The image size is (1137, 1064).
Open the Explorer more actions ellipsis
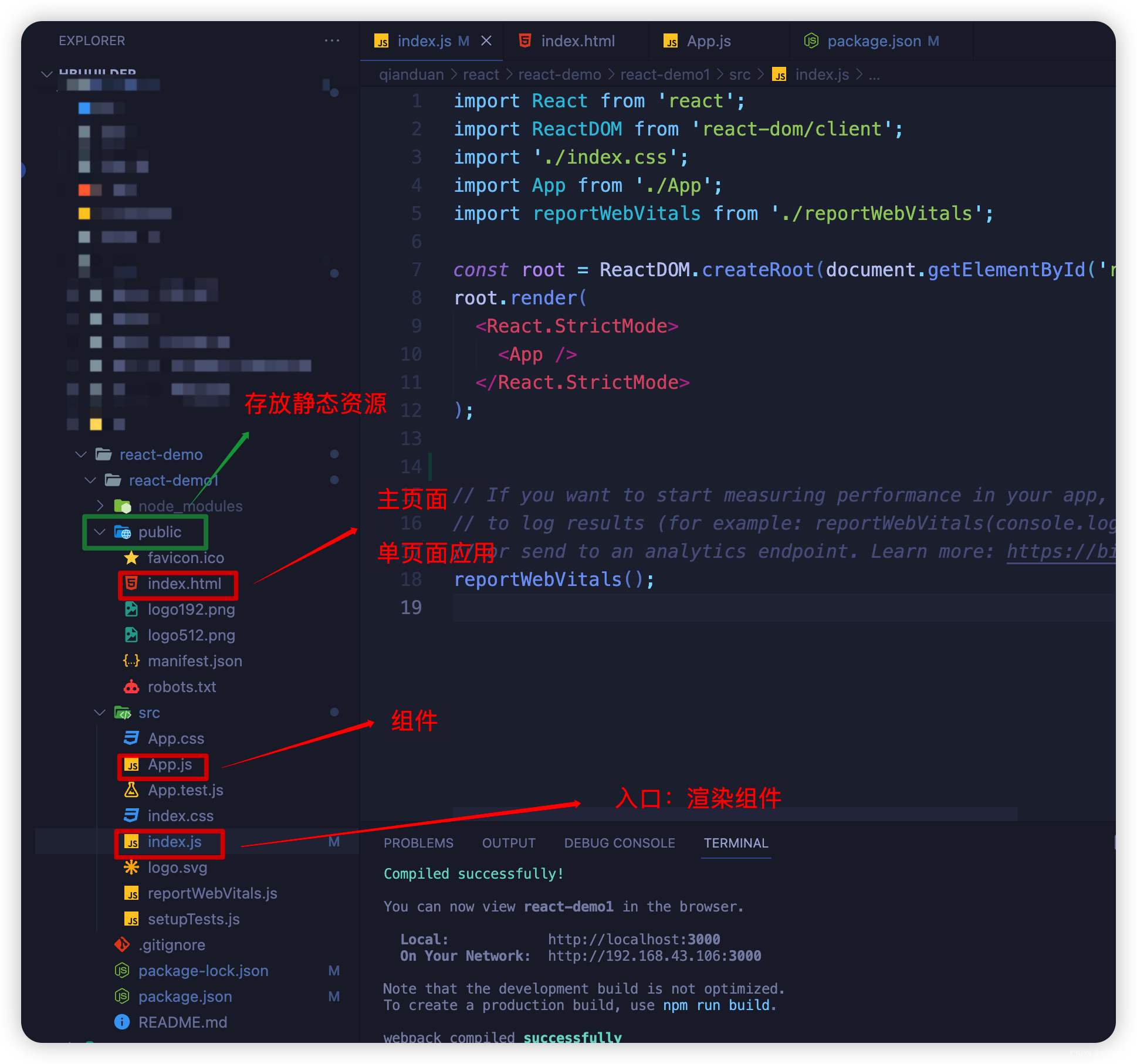pyautogui.click(x=332, y=40)
